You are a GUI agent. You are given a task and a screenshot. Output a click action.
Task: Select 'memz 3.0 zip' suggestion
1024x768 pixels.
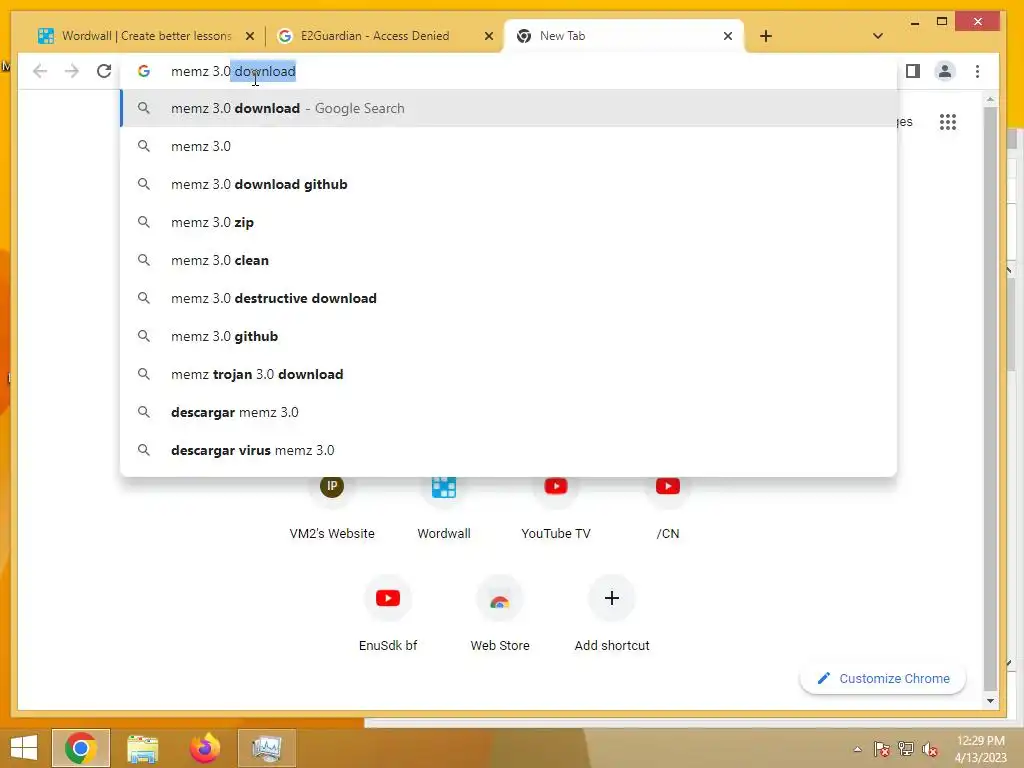[x=508, y=222]
